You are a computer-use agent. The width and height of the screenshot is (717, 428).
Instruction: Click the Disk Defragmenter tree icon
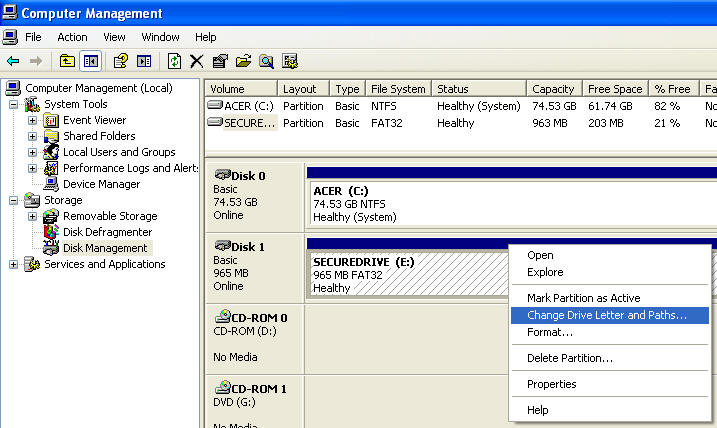[51, 232]
